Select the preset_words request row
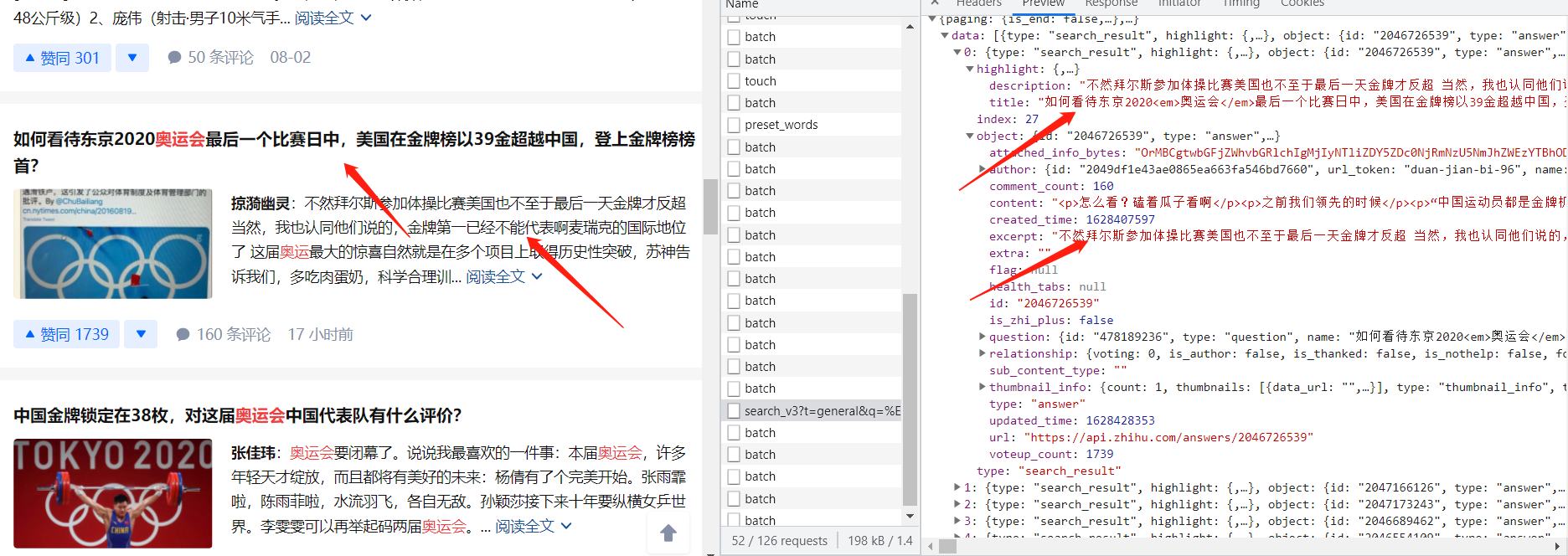 point(812,125)
